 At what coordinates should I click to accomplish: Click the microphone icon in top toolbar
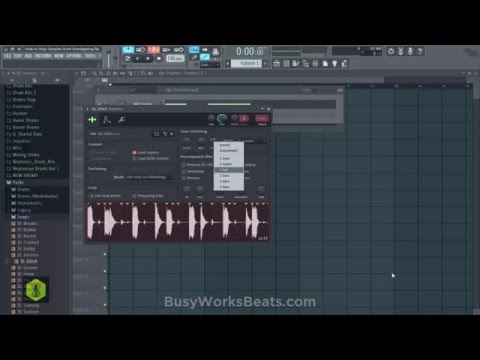pyautogui.click(x=410, y=51)
